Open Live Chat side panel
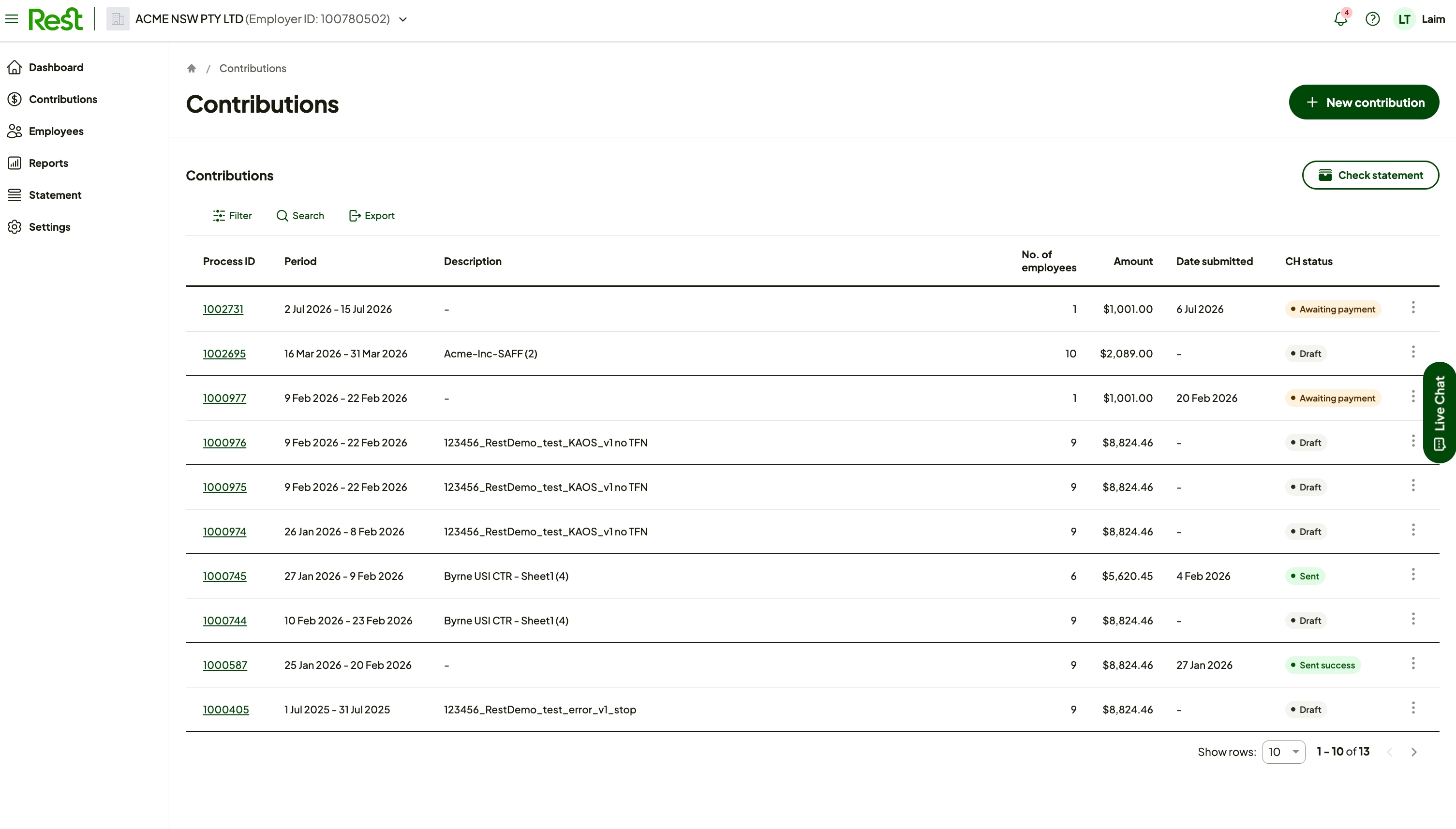The width and height of the screenshot is (1456, 829). [x=1440, y=412]
